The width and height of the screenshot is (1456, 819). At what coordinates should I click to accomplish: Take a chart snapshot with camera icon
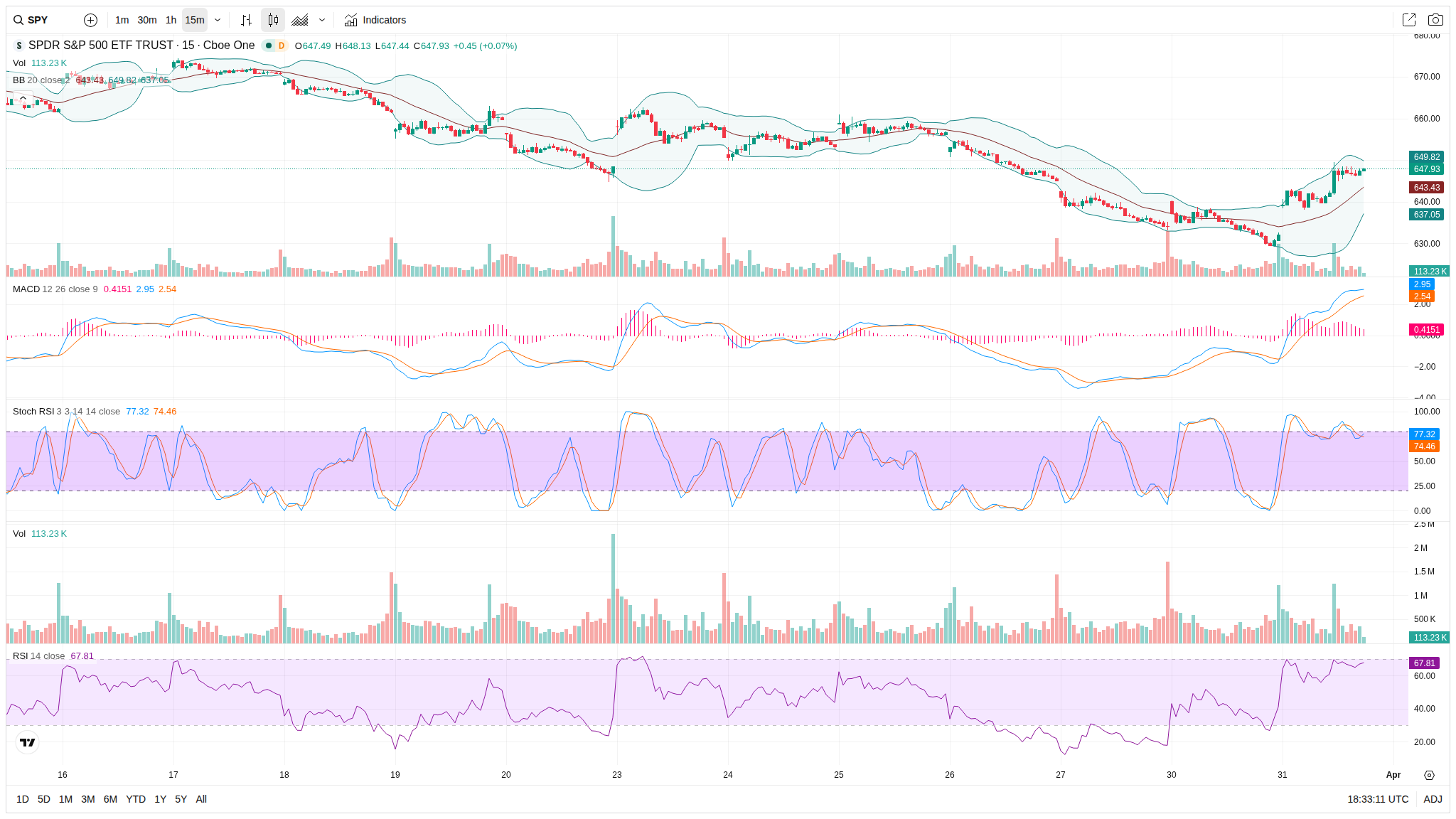[1435, 20]
